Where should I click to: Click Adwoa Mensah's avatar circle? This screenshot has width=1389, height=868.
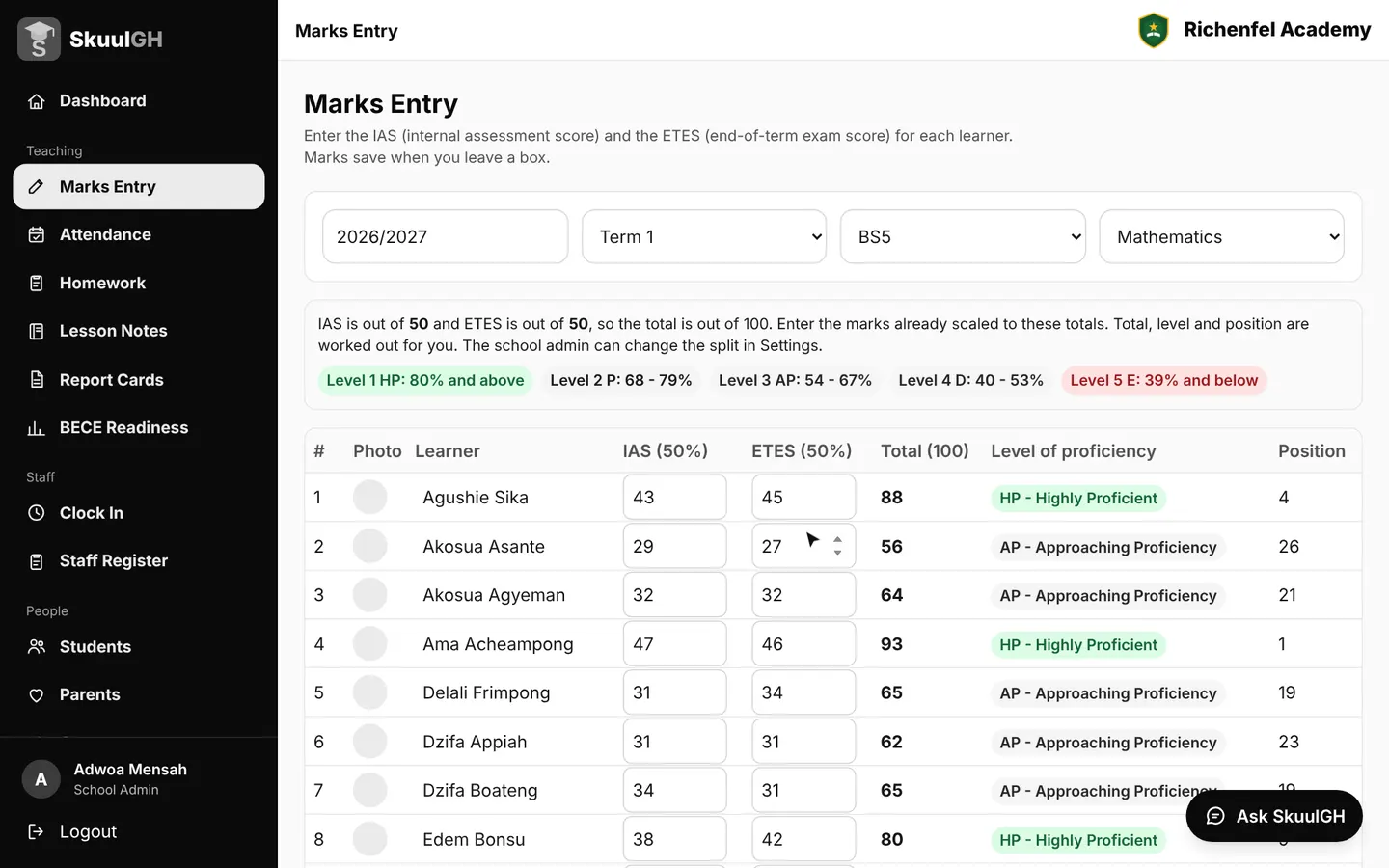click(x=41, y=779)
